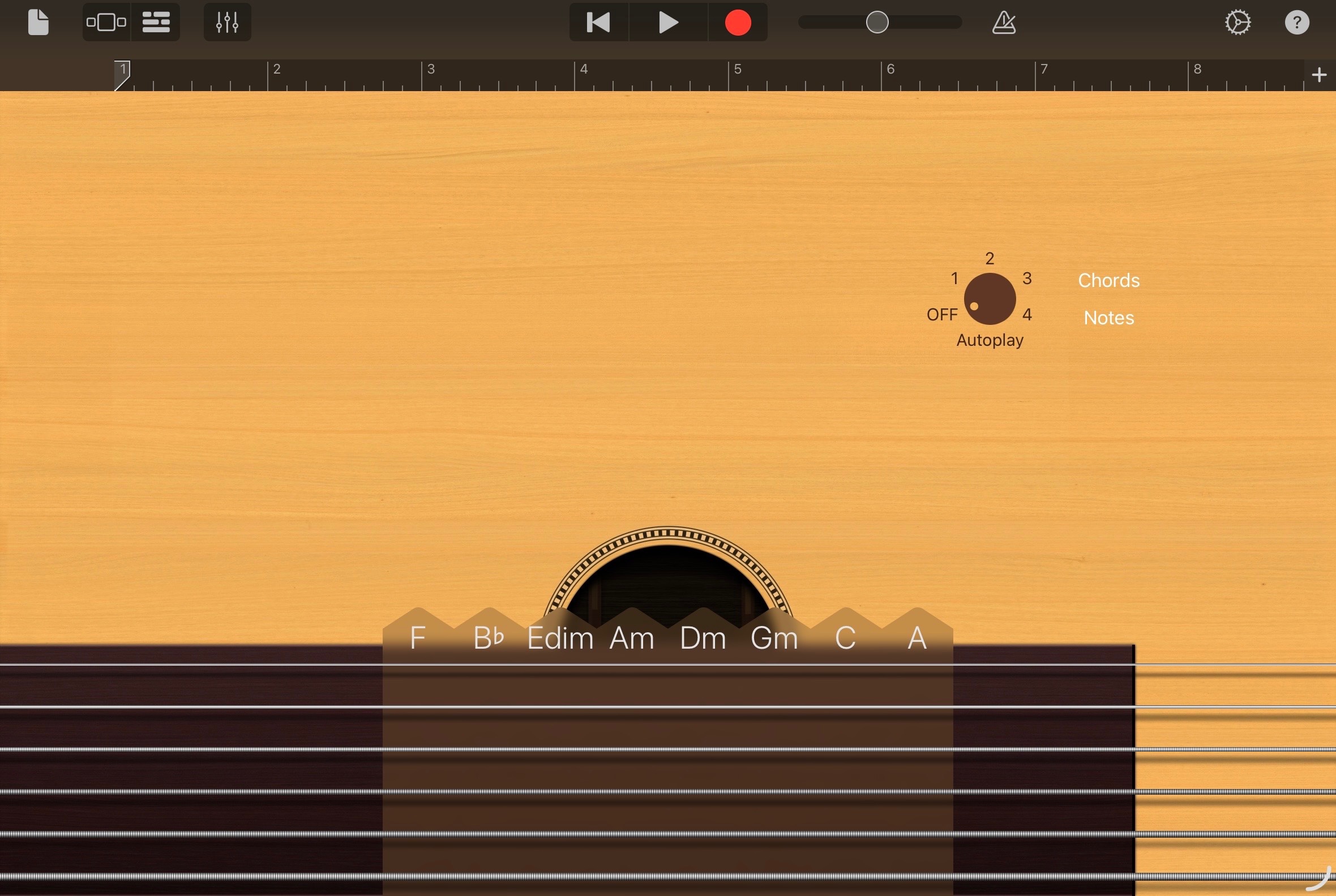
Task: Start recording with the red button
Action: click(x=737, y=23)
